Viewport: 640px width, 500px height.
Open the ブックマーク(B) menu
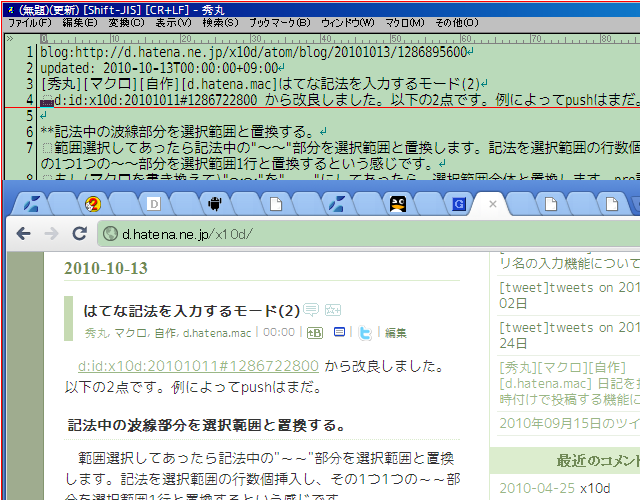tap(280, 22)
